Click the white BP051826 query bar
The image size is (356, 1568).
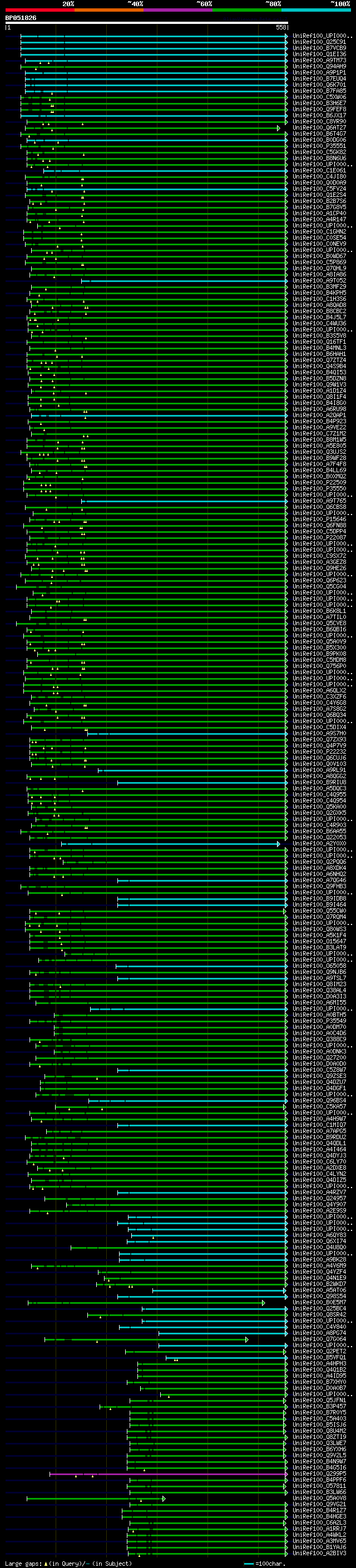[x=147, y=22]
